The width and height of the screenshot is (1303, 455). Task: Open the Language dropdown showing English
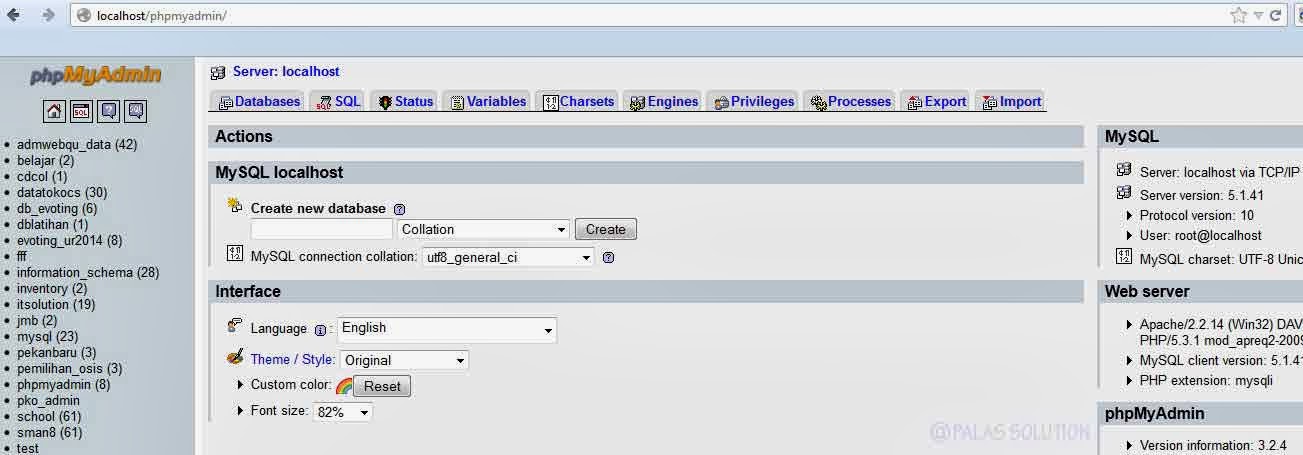pyautogui.click(x=448, y=329)
